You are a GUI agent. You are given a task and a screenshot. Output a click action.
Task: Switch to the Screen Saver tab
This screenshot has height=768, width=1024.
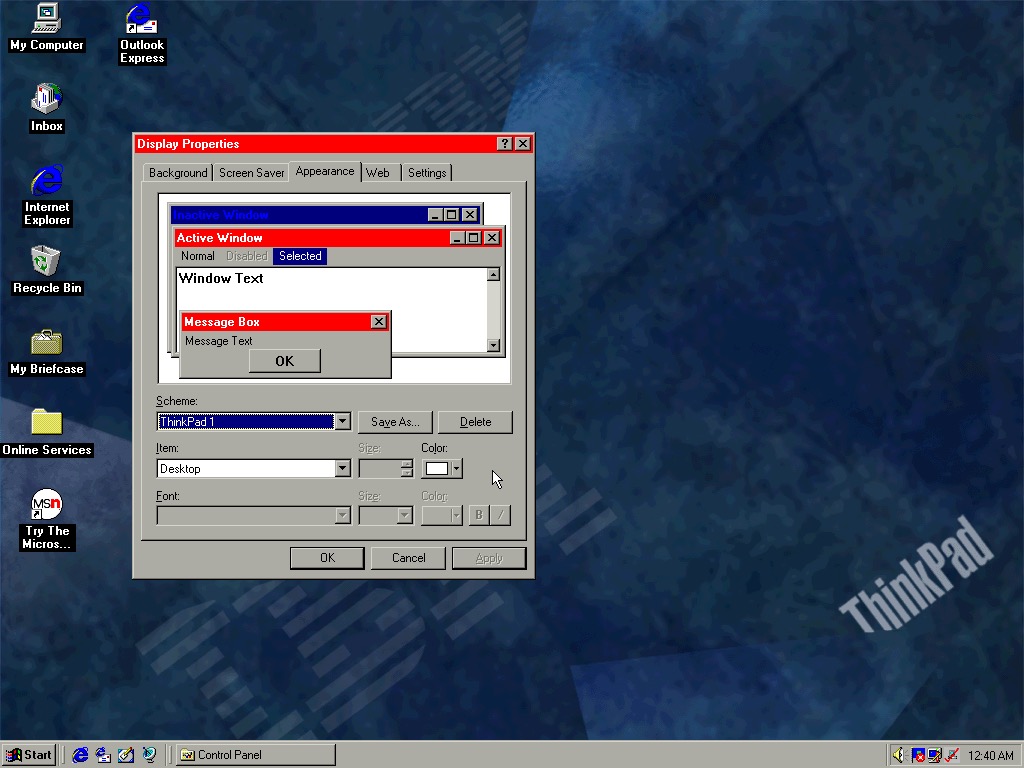point(251,173)
